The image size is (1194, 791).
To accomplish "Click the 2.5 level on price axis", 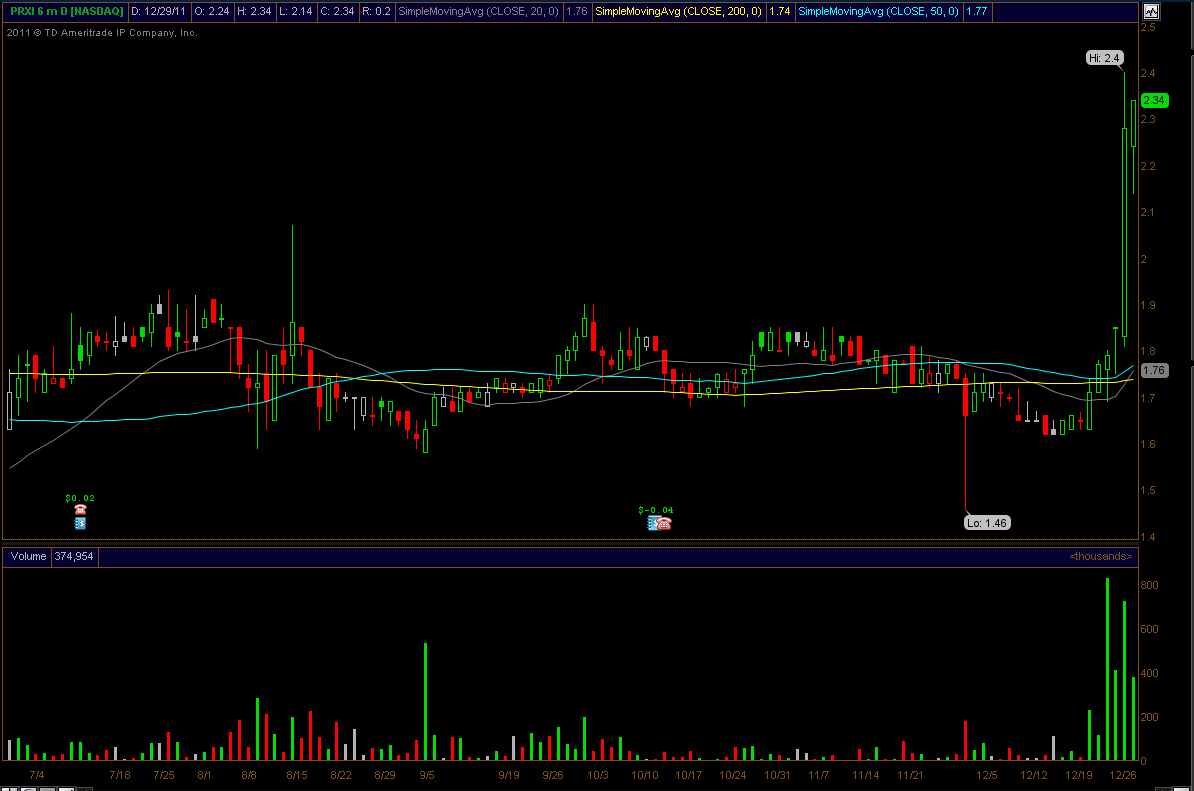I will point(1148,27).
